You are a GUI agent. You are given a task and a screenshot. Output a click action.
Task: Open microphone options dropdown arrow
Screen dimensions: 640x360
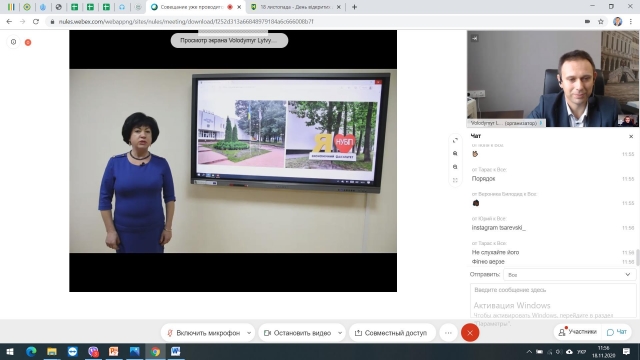coord(249,333)
